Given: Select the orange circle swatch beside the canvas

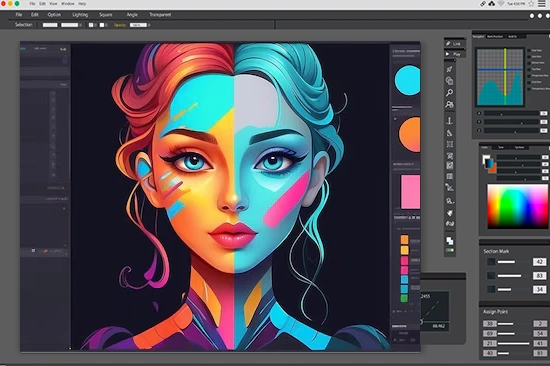Looking at the screenshot, I should [409, 135].
